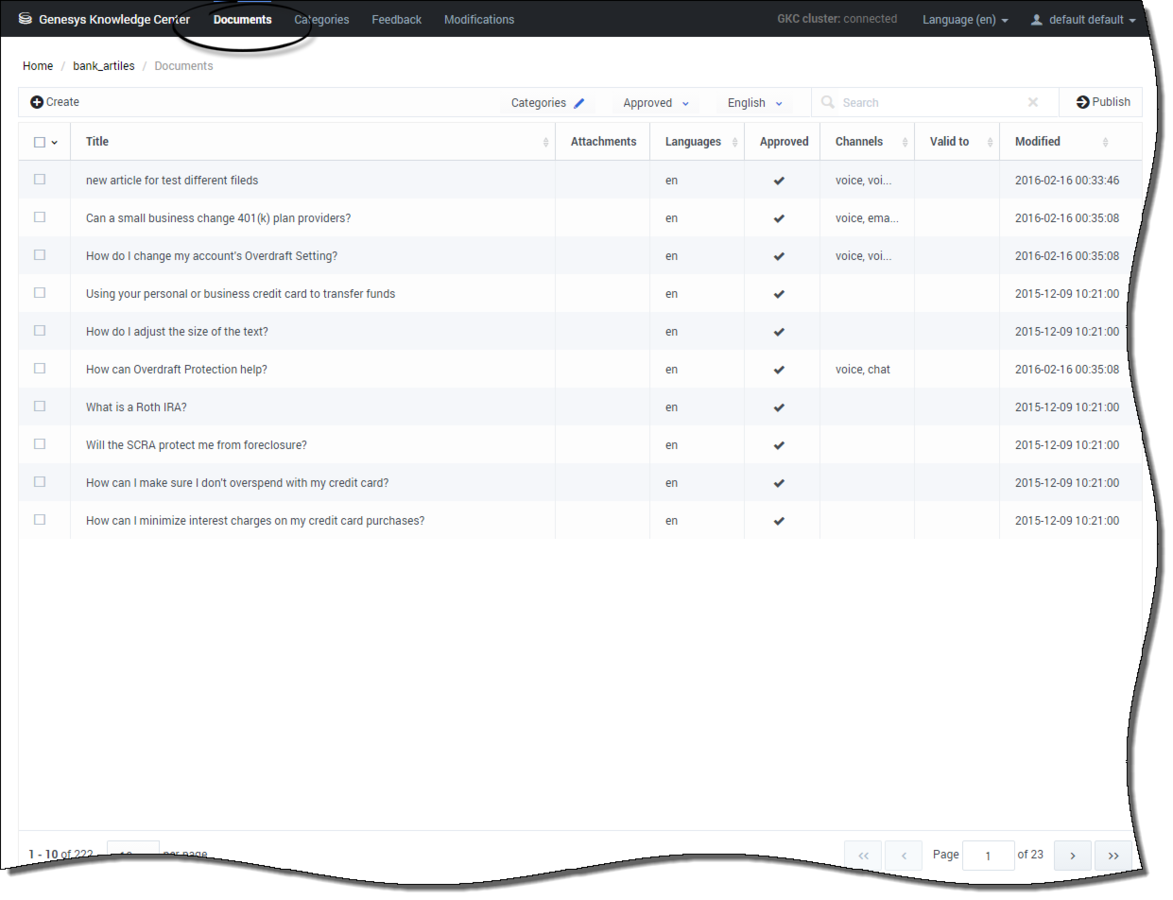Click the Categories pencil edit icon
The height and width of the screenshot is (900, 1173).
tap(579, 103)
